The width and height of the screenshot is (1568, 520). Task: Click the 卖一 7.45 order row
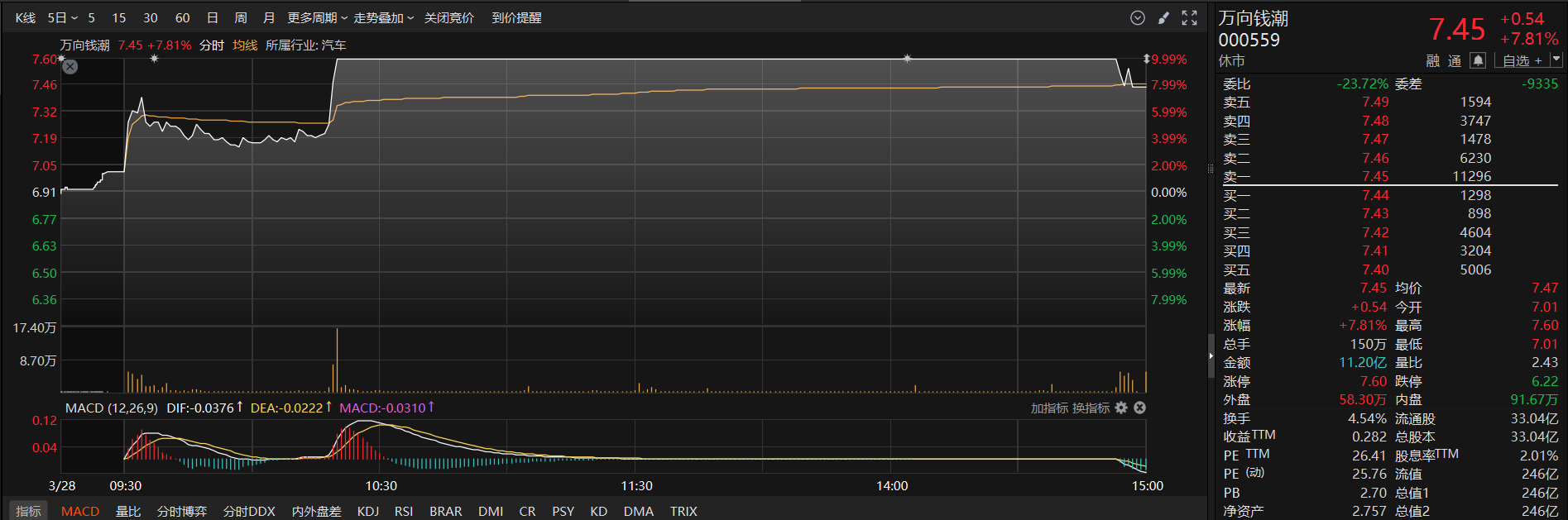click(x=1391, y=176)
